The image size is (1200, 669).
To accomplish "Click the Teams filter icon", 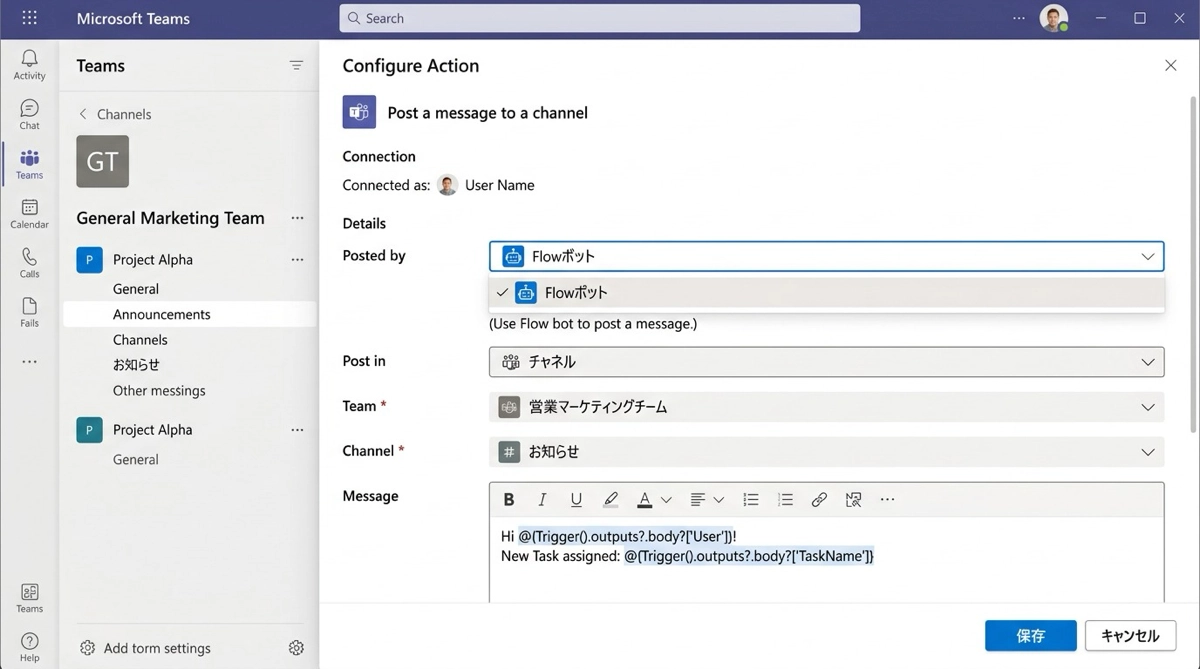I will coord(296,66).
